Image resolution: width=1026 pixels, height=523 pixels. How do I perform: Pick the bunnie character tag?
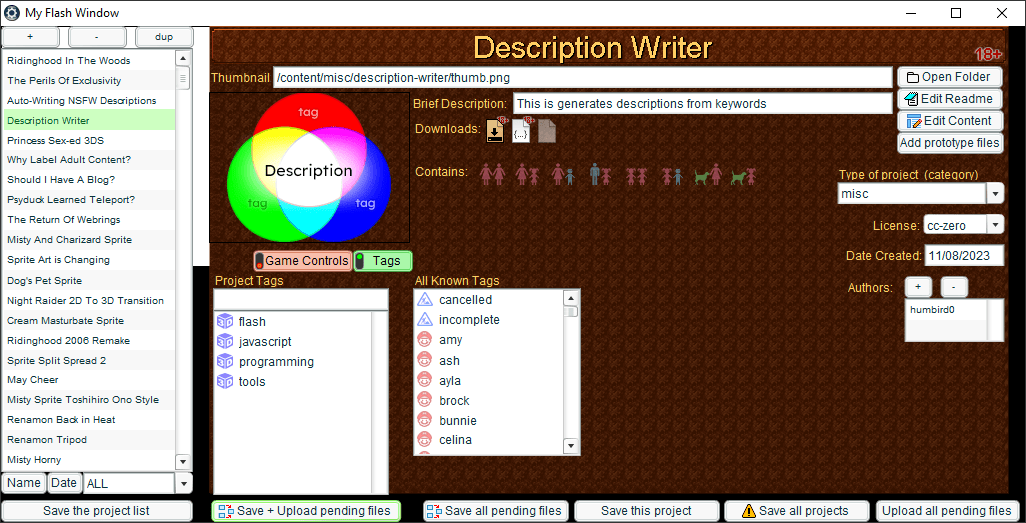pos(489,420)
